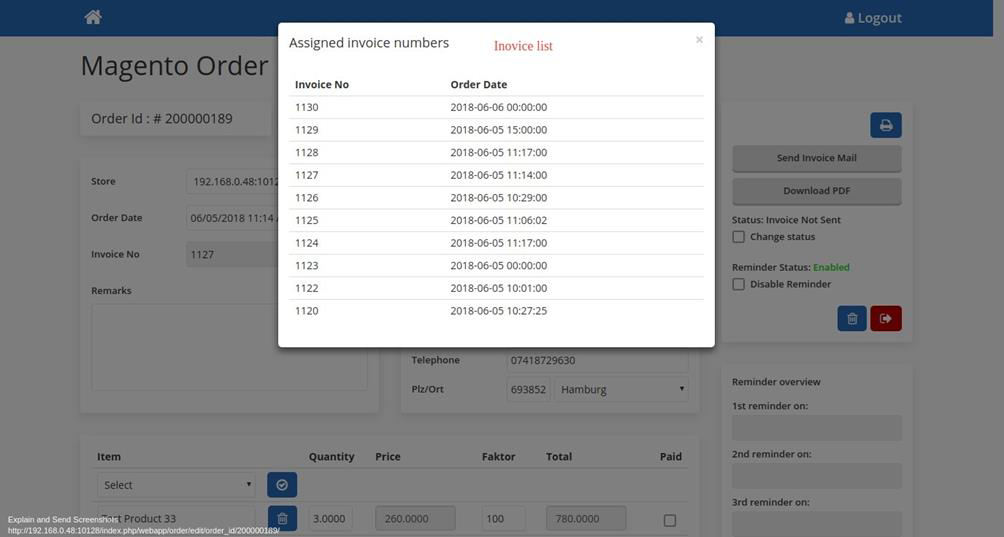Click the 1st reminder date field

[x=816, y=428]
